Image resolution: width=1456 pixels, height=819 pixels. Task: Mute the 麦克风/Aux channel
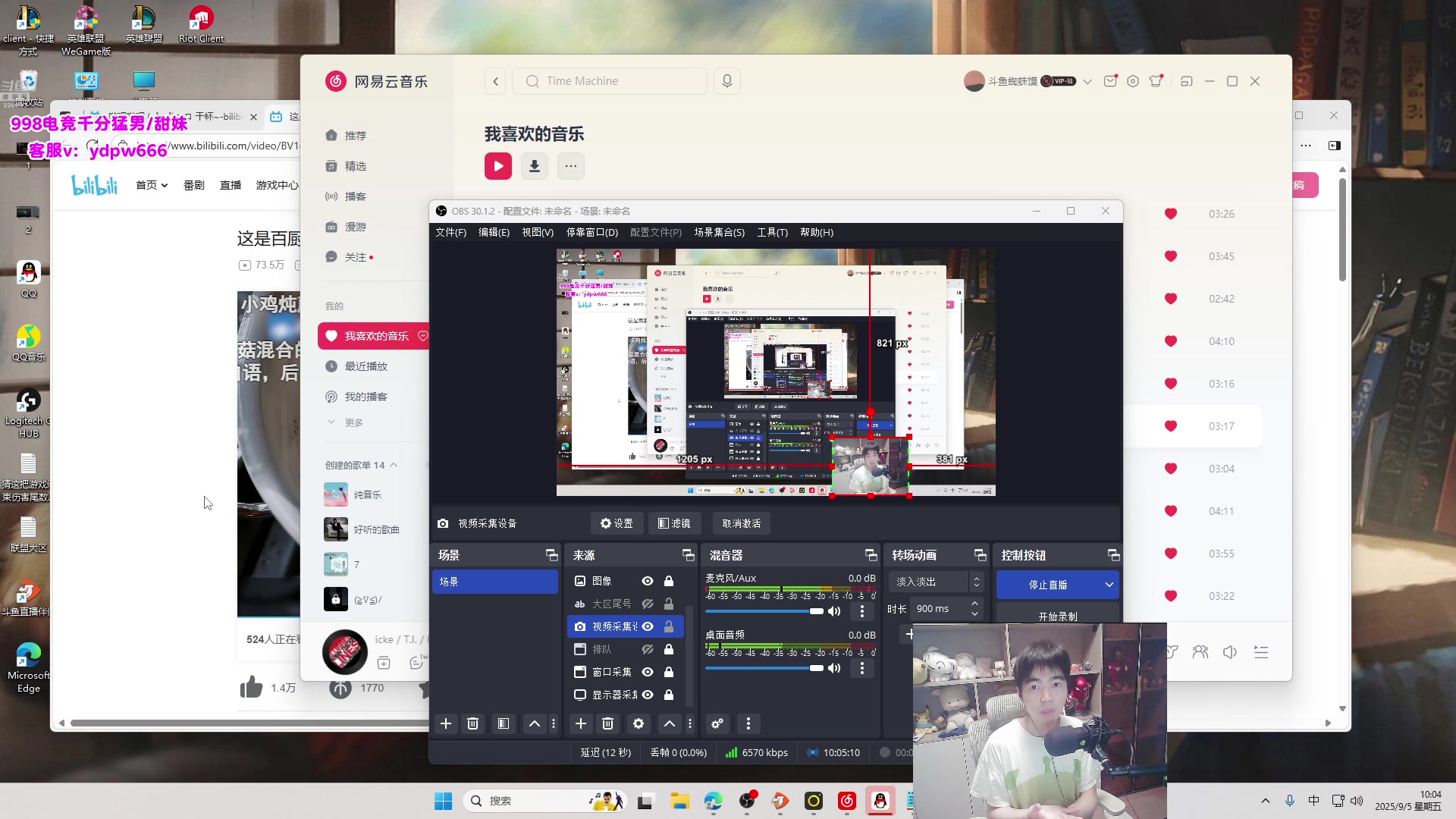(x=834, y=611)
